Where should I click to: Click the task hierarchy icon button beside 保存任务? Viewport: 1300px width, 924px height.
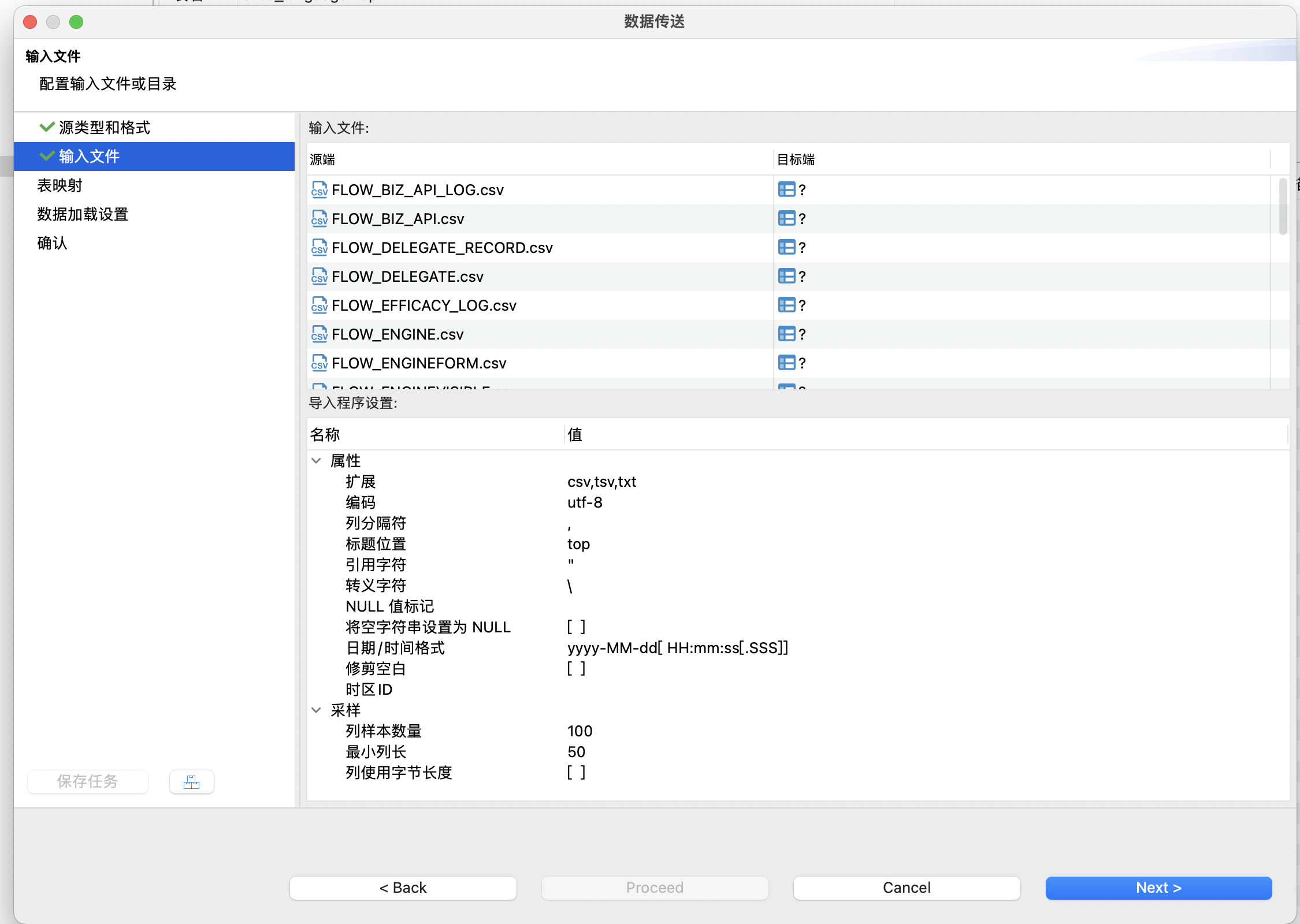click(191, 782)
